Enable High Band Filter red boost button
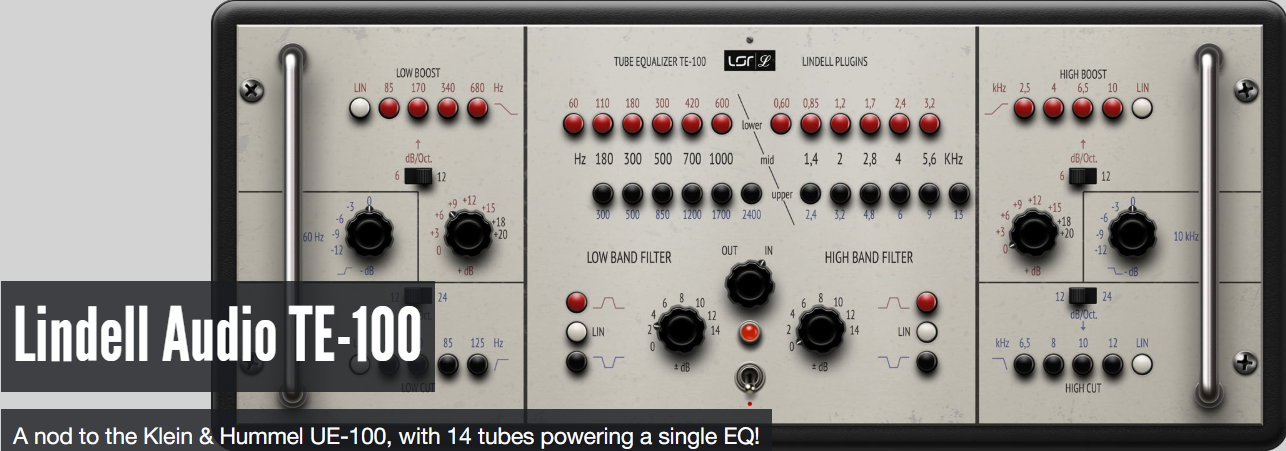This screenshot has width=1286, height=451. (927, 302)
